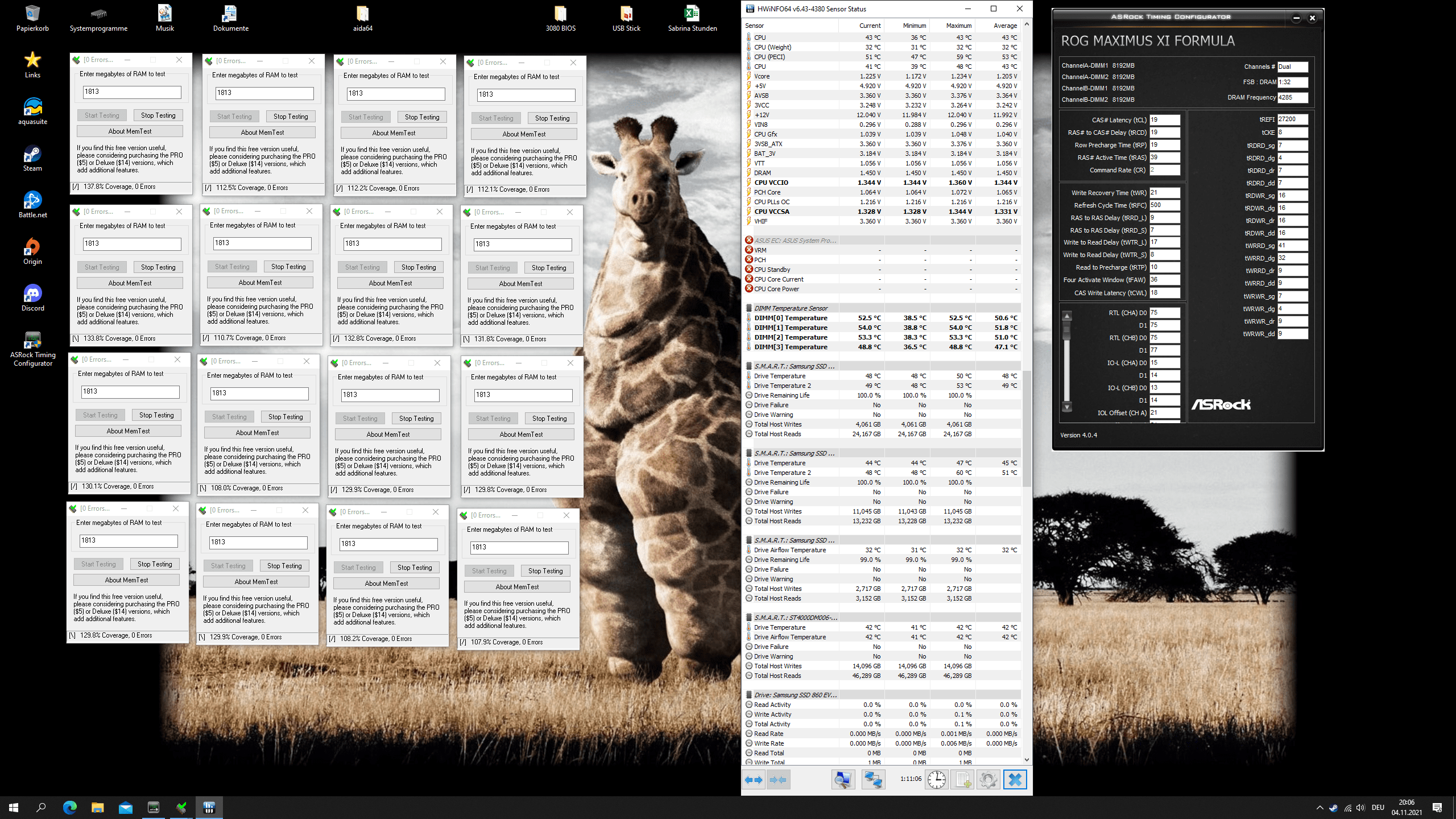Screen dimensions: 1456x819
Task: Click MemTest icon in Windows taskbar
Action: pos(181,807)
